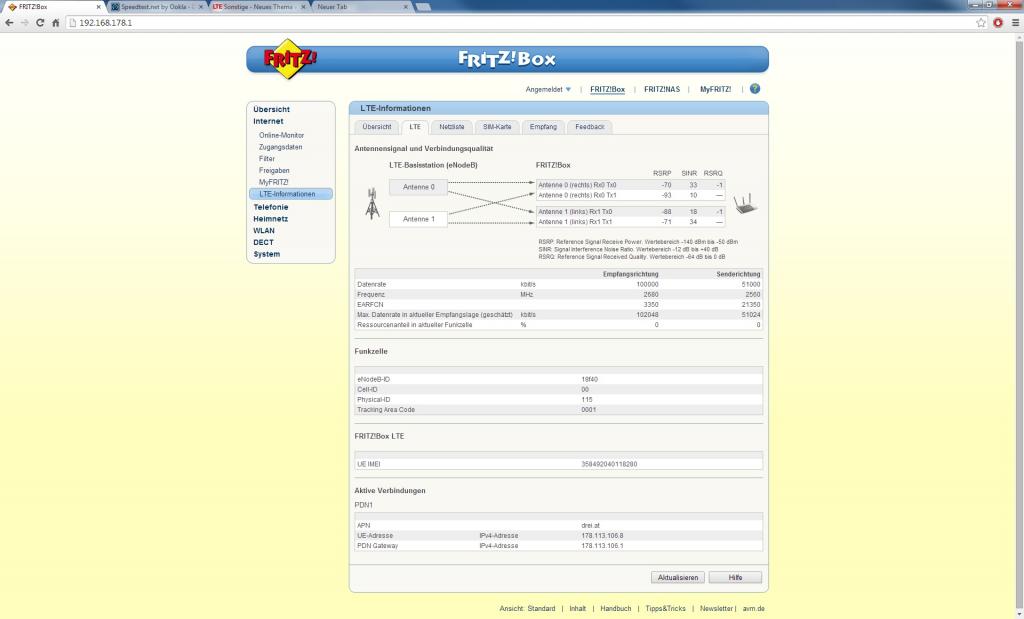Select LTE-Informationen in the sidebar
This screenshot has height=619, width=1024.
[x=291, y=194]
